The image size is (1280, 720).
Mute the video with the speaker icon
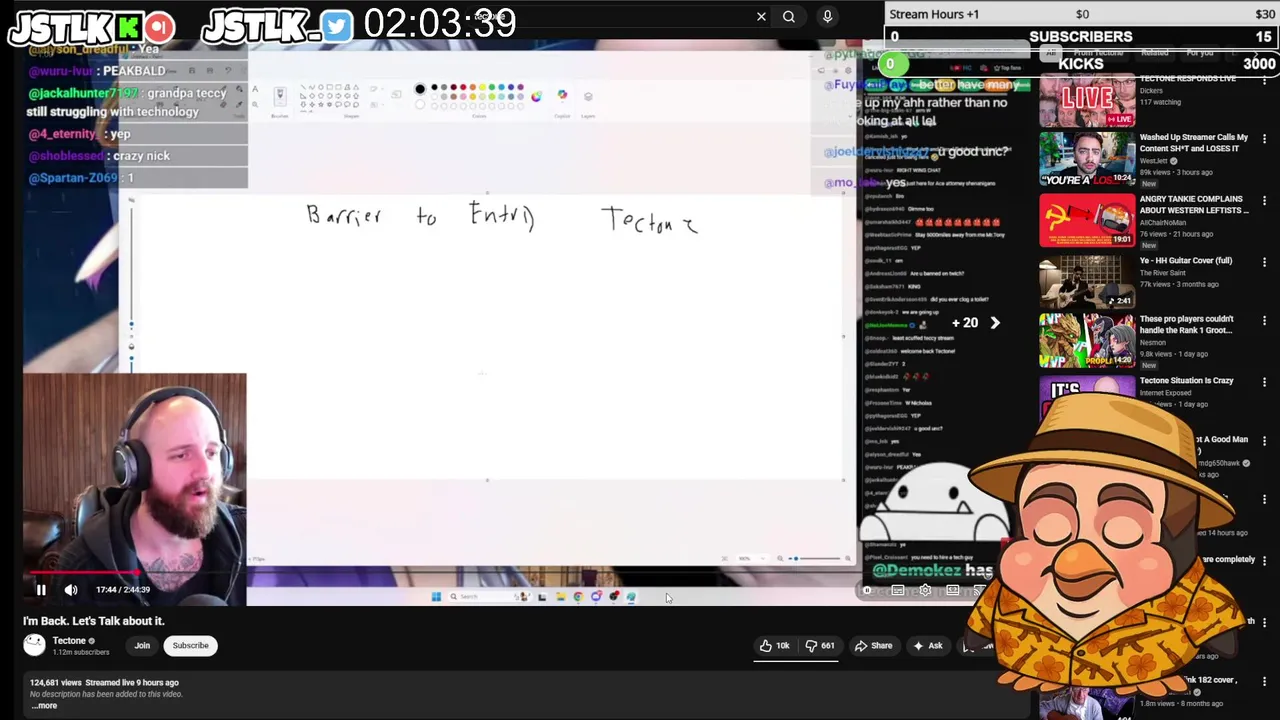(71, 590)
